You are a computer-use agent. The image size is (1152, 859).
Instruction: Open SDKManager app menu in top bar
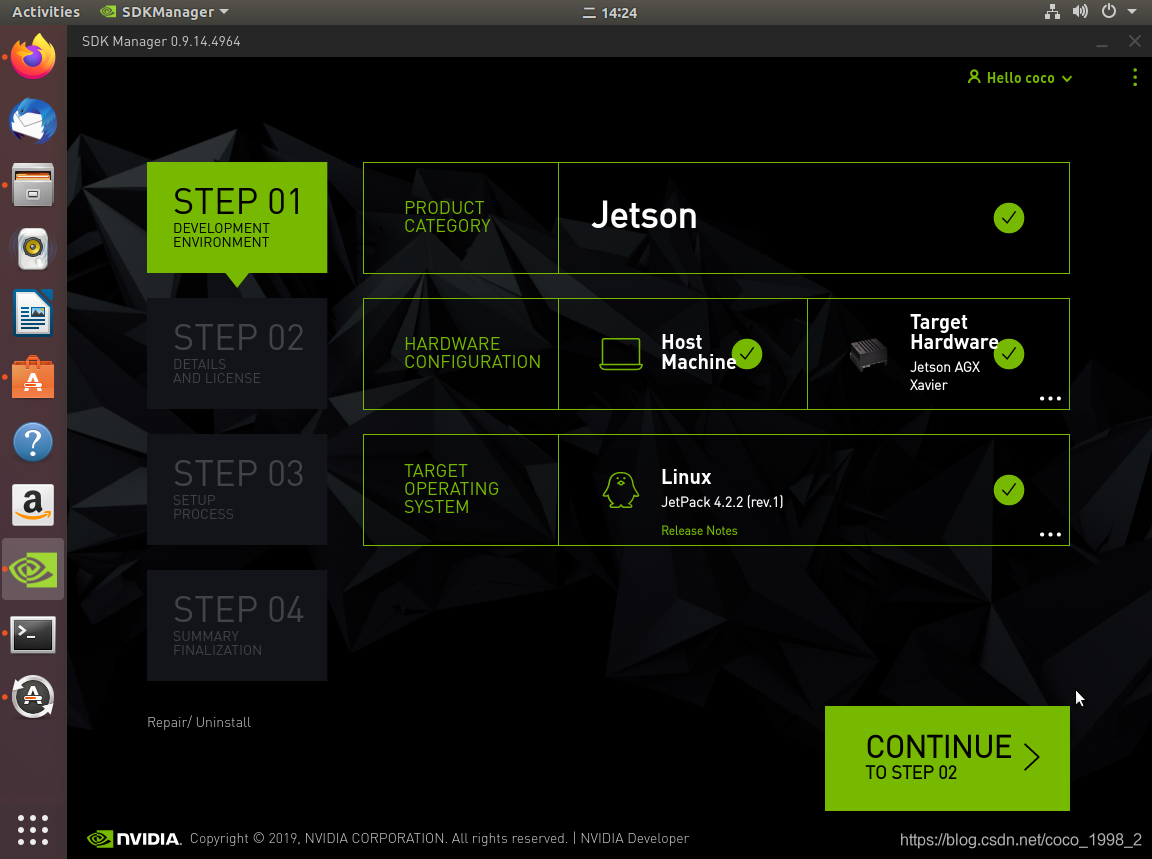(165, 12)
